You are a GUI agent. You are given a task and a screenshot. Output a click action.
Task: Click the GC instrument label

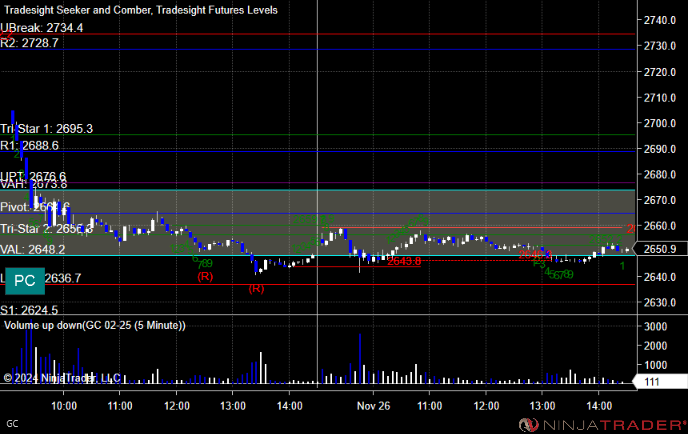[x=12, y=424]
